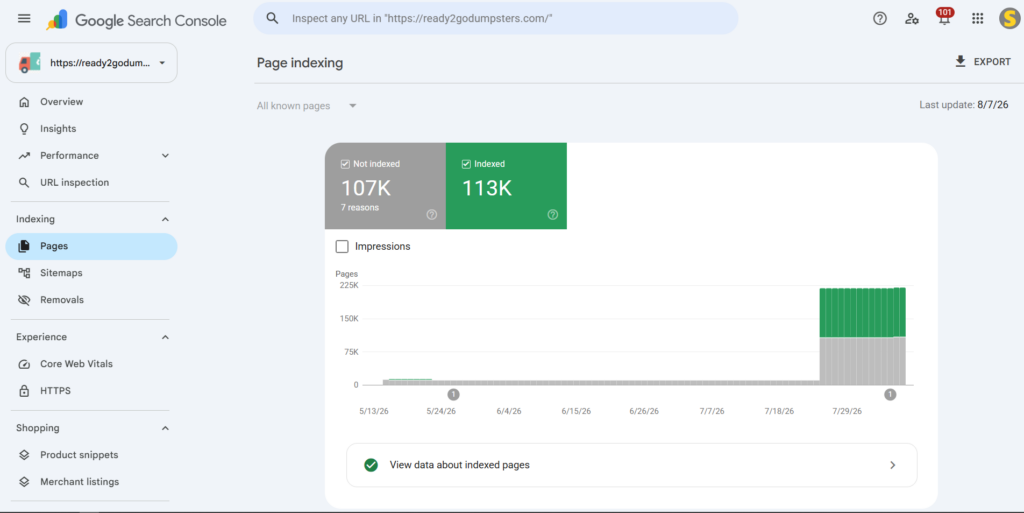The height and width of the screenshot is (513, 1024).
Task: Click the Insights lightbulb icon
Action: click(24, 129)
